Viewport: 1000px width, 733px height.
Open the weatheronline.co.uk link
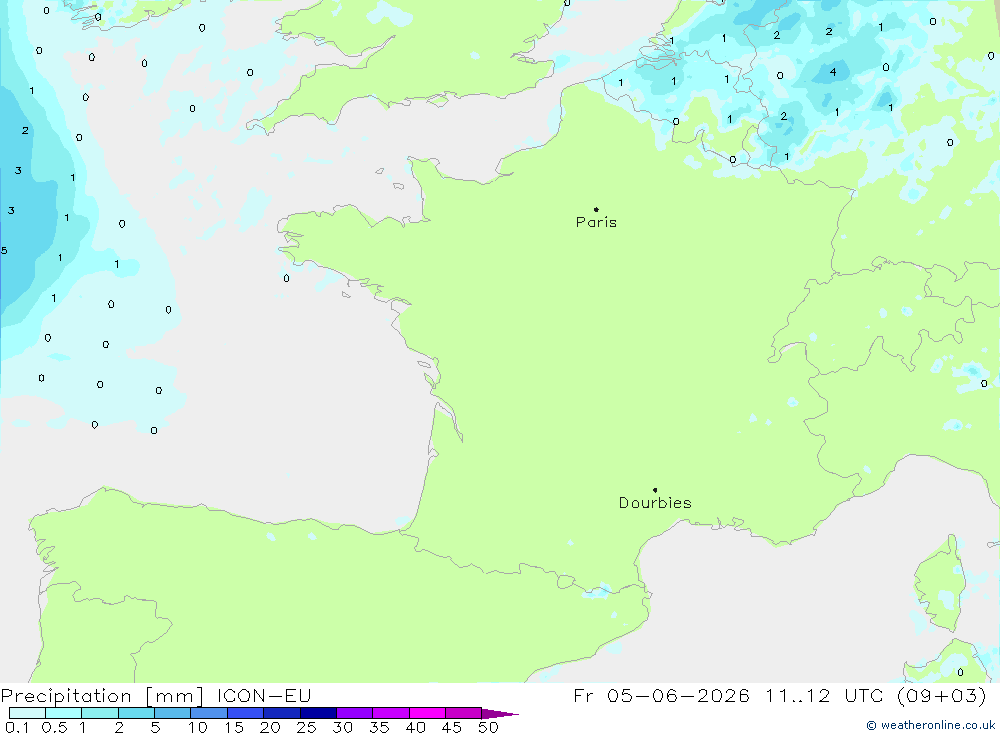click(x=930, y=725)
